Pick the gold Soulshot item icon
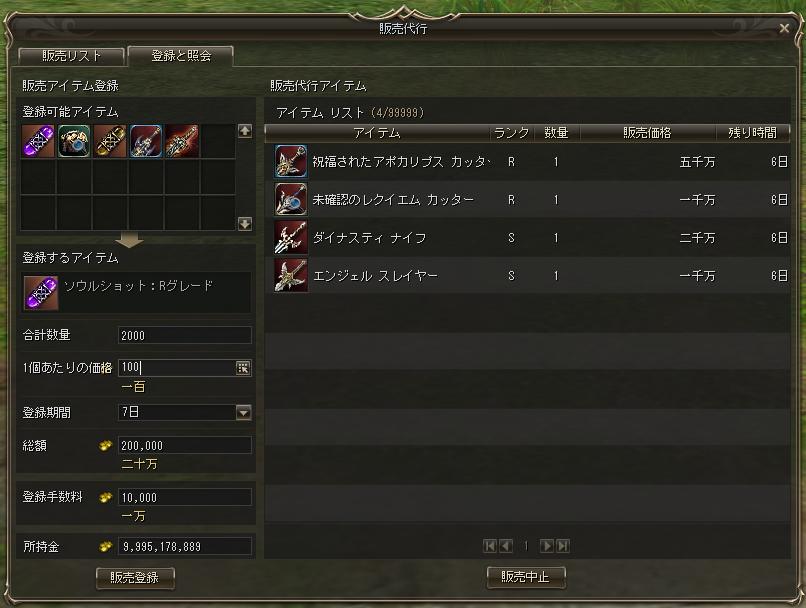Image resolution: width=806 pixels, height=608 pixels. pyautogui.click(x=110, y=141)
